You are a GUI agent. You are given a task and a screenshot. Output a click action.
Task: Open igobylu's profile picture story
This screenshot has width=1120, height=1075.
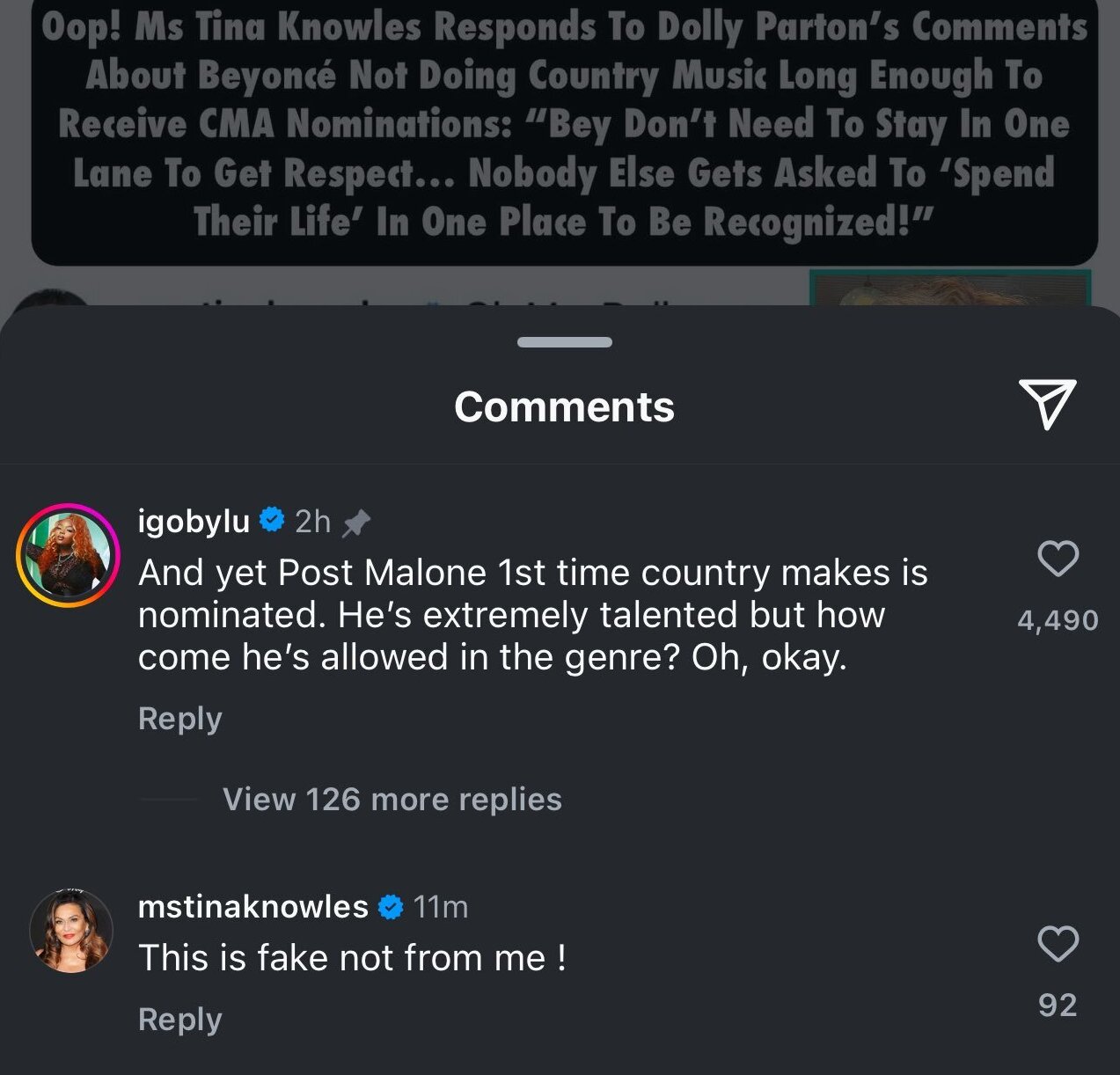[x=68, y=555]
